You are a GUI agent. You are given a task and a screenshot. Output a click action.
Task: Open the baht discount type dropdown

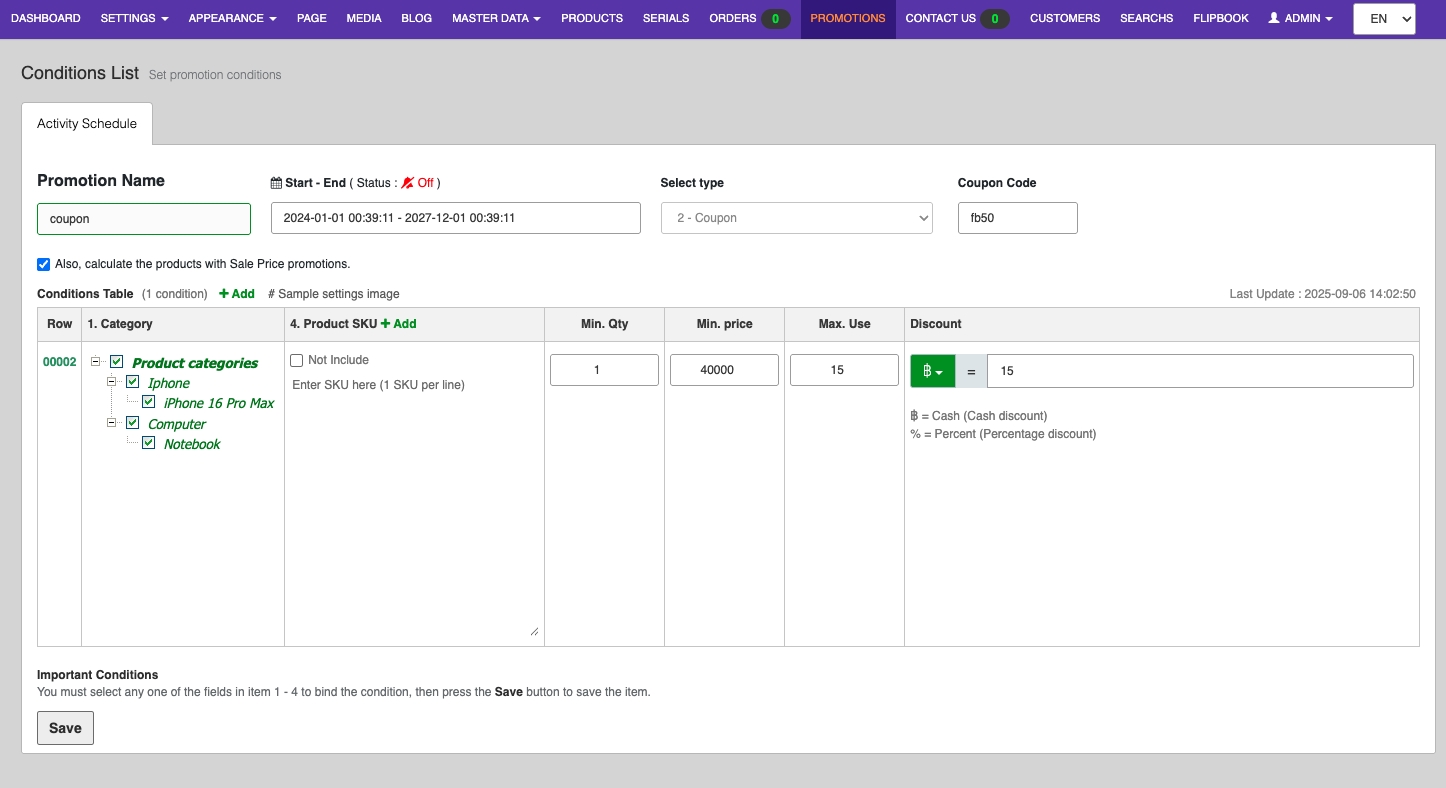click(932, 371)
